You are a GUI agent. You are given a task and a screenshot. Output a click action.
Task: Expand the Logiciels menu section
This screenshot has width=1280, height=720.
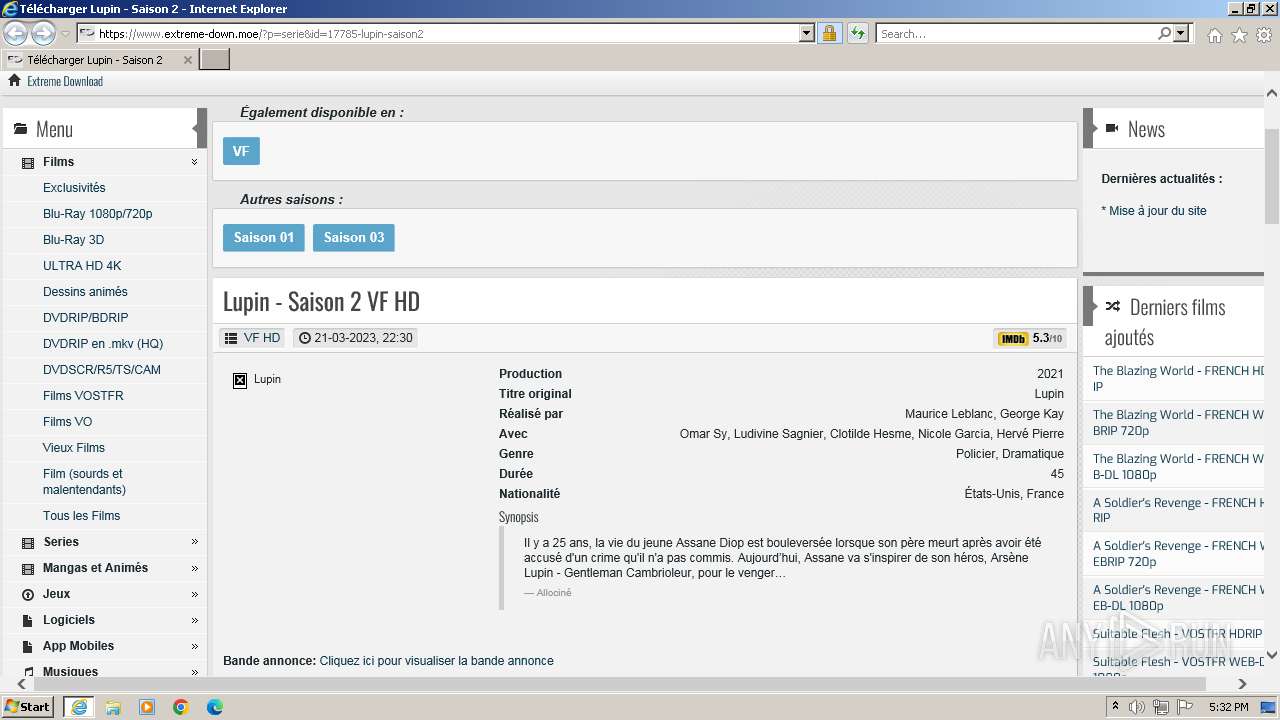pyautogui.click(x=194, y=620)
